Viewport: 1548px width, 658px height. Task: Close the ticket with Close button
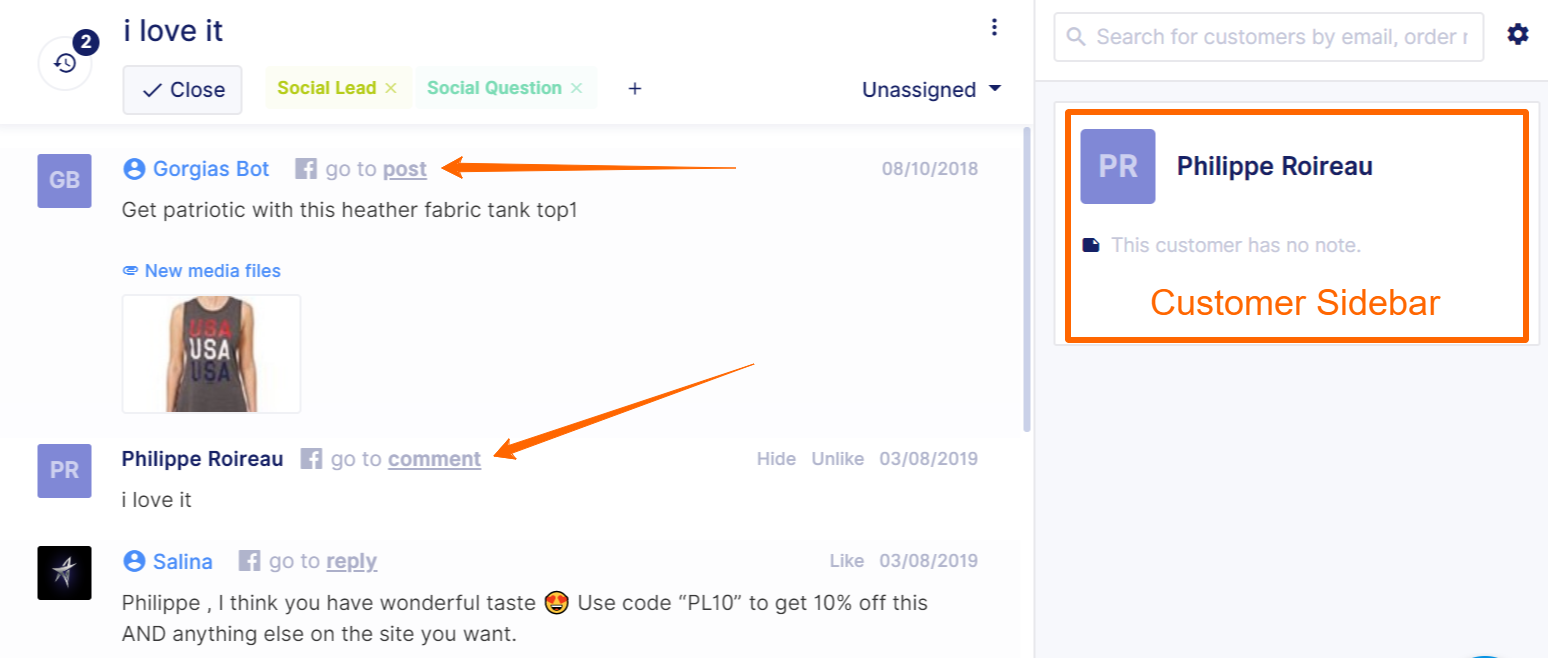coord(182,90)
